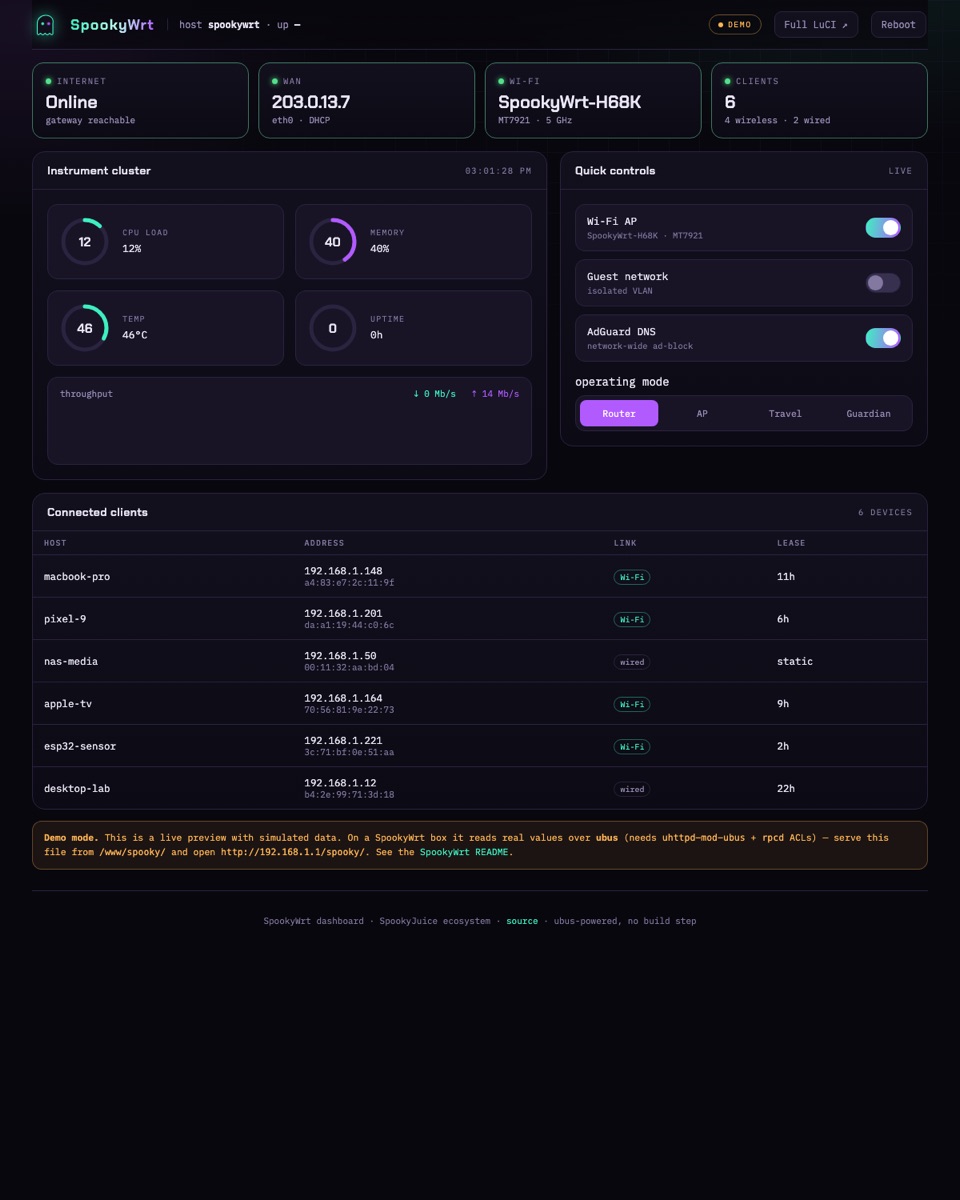Click the LIVE label in Quick controls
This screenshot has height=1200, width=960.
(900, 171)
